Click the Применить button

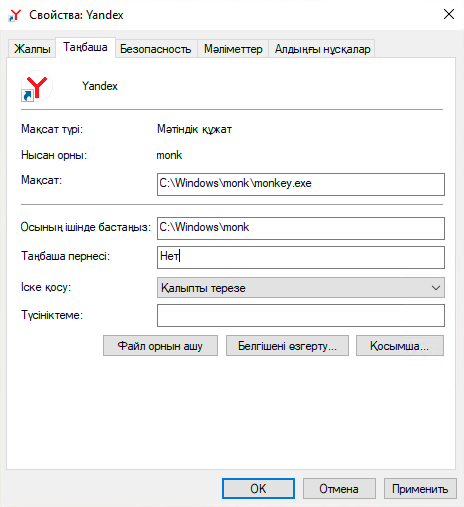tap(420, 489)
